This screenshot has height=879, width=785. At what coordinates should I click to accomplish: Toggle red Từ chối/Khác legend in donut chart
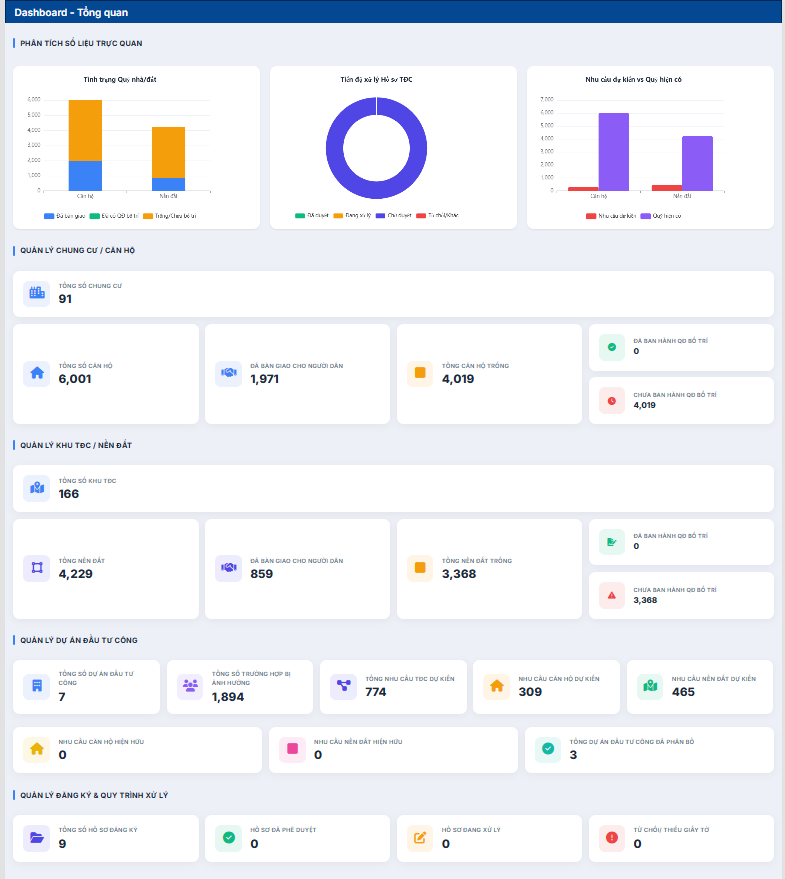tap(437, 215)
